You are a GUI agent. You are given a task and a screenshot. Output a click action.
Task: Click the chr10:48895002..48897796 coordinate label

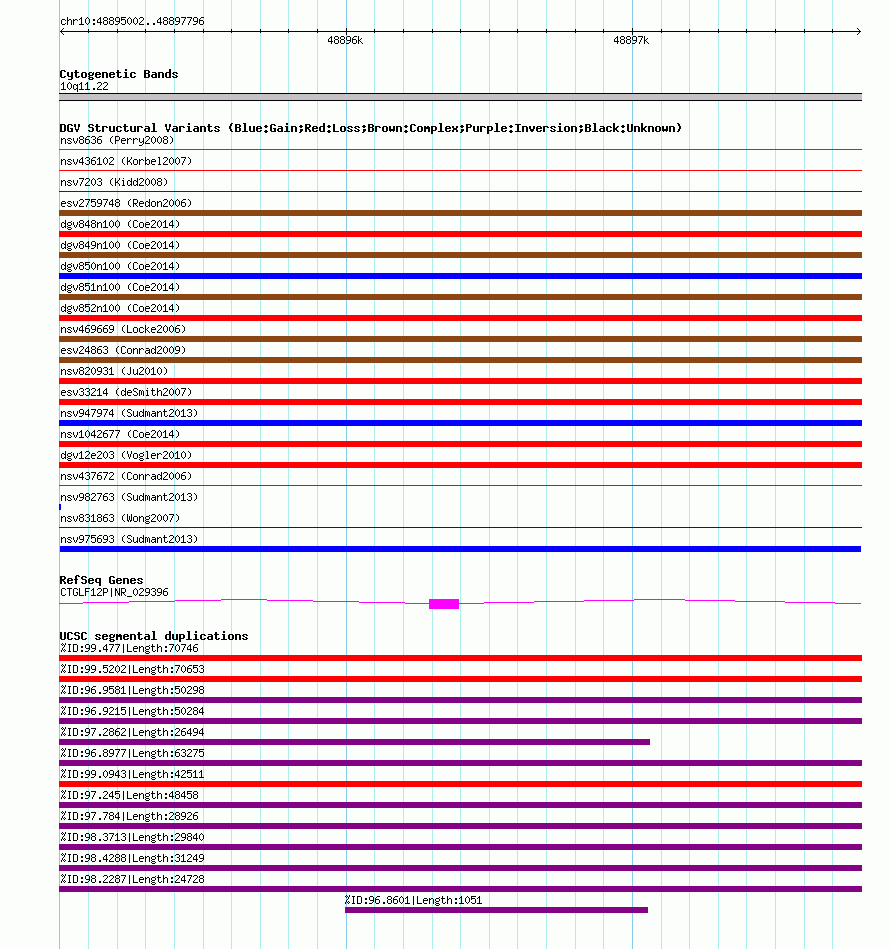pyautogui.click(x=133, y=21)
